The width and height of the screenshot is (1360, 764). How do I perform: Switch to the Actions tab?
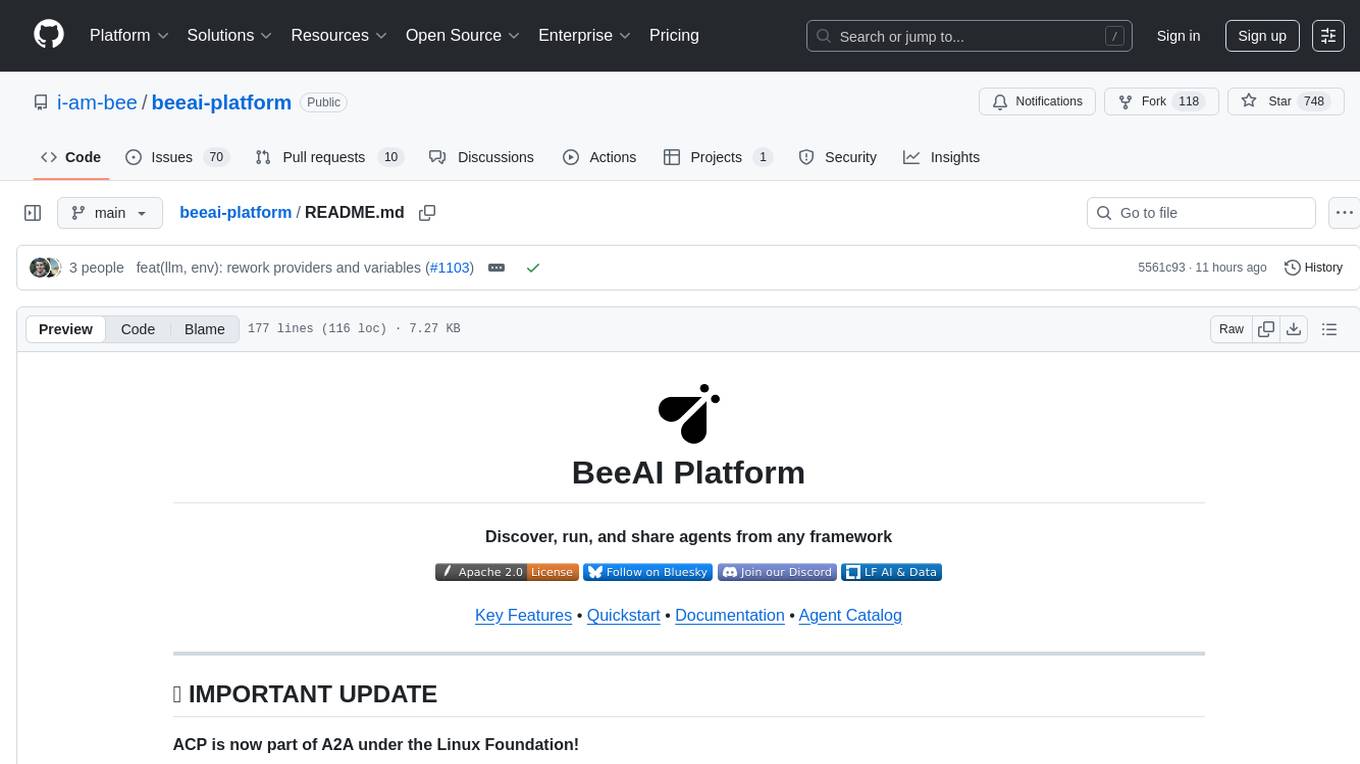pos(599,157)
